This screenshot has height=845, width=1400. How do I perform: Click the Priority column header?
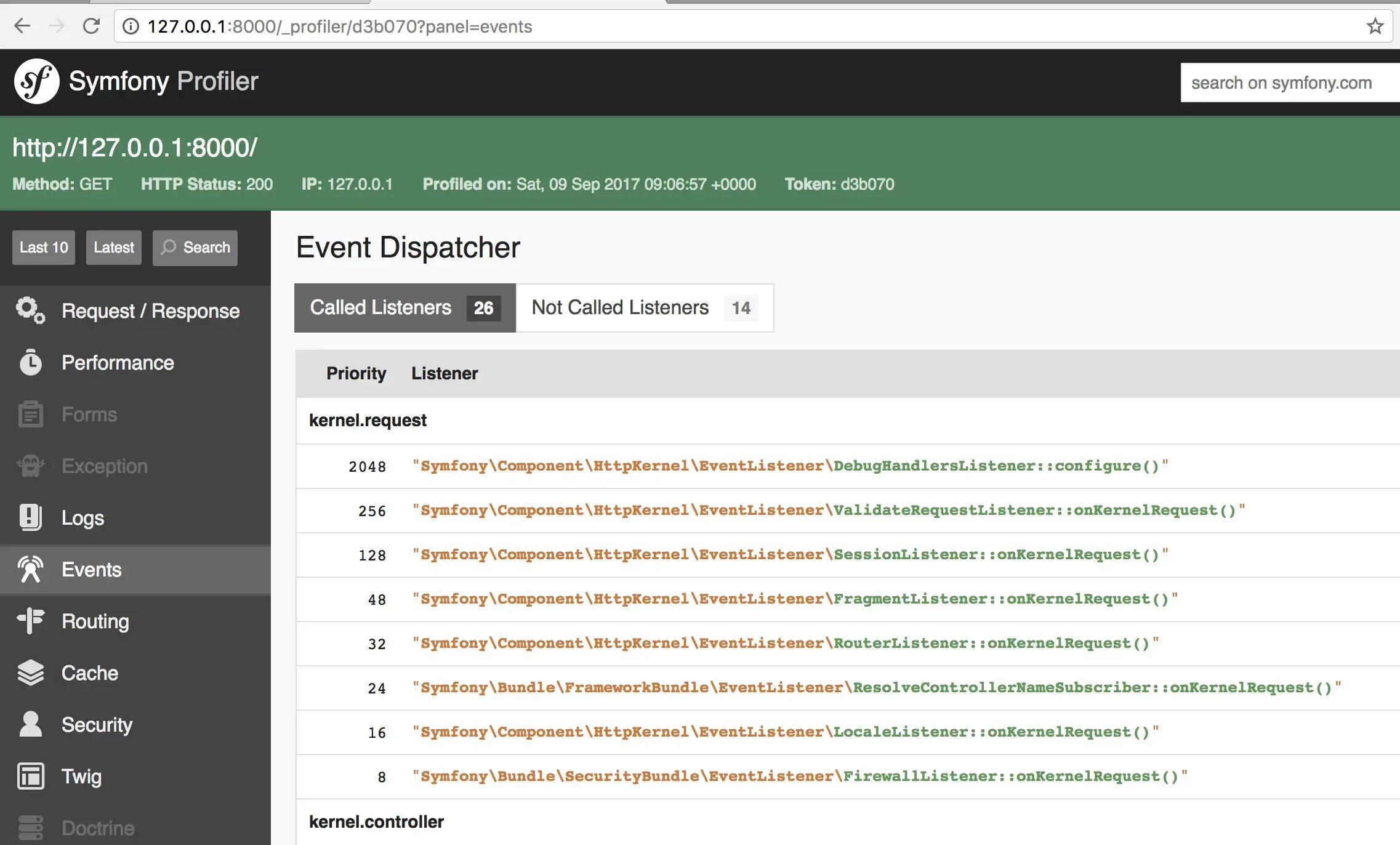point(356,373)
